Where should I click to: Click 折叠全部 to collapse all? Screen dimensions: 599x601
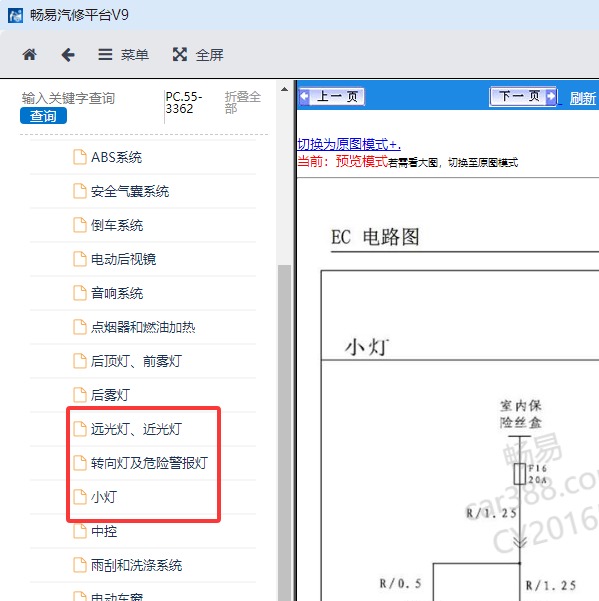(x=243, y=102)
